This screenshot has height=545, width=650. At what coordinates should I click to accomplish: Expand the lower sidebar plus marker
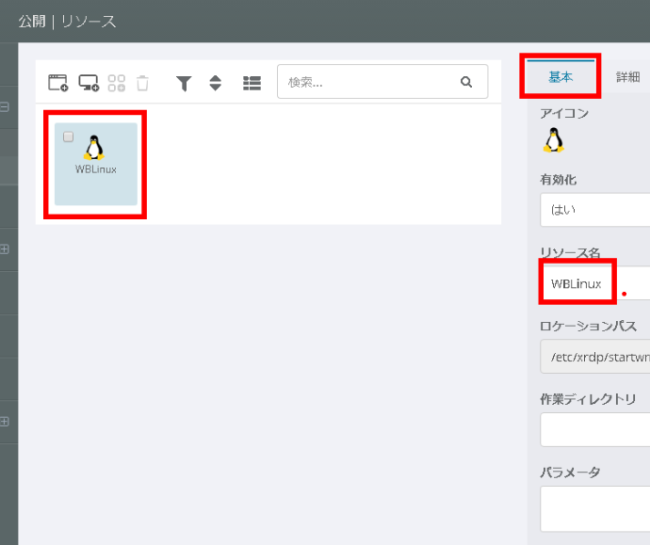[5, 421]
